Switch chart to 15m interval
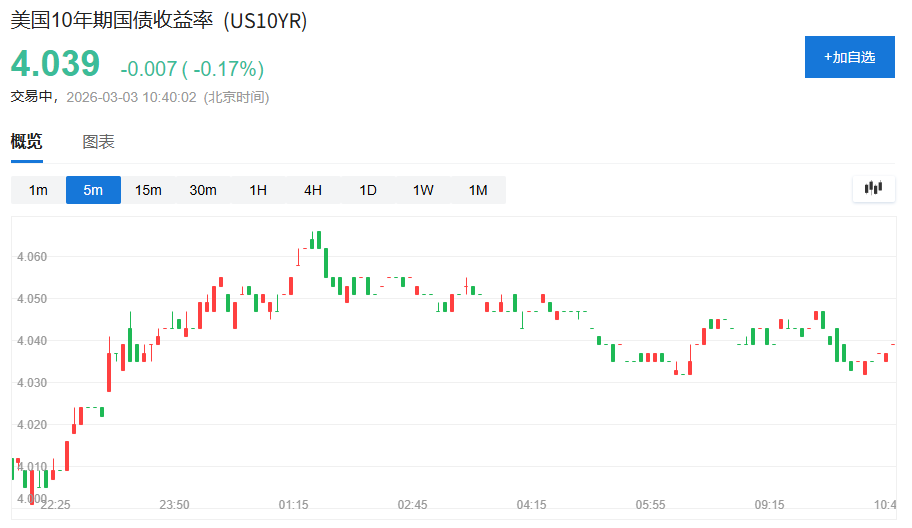Viewport: 912px width, 528px height. (x=148, y=190)
